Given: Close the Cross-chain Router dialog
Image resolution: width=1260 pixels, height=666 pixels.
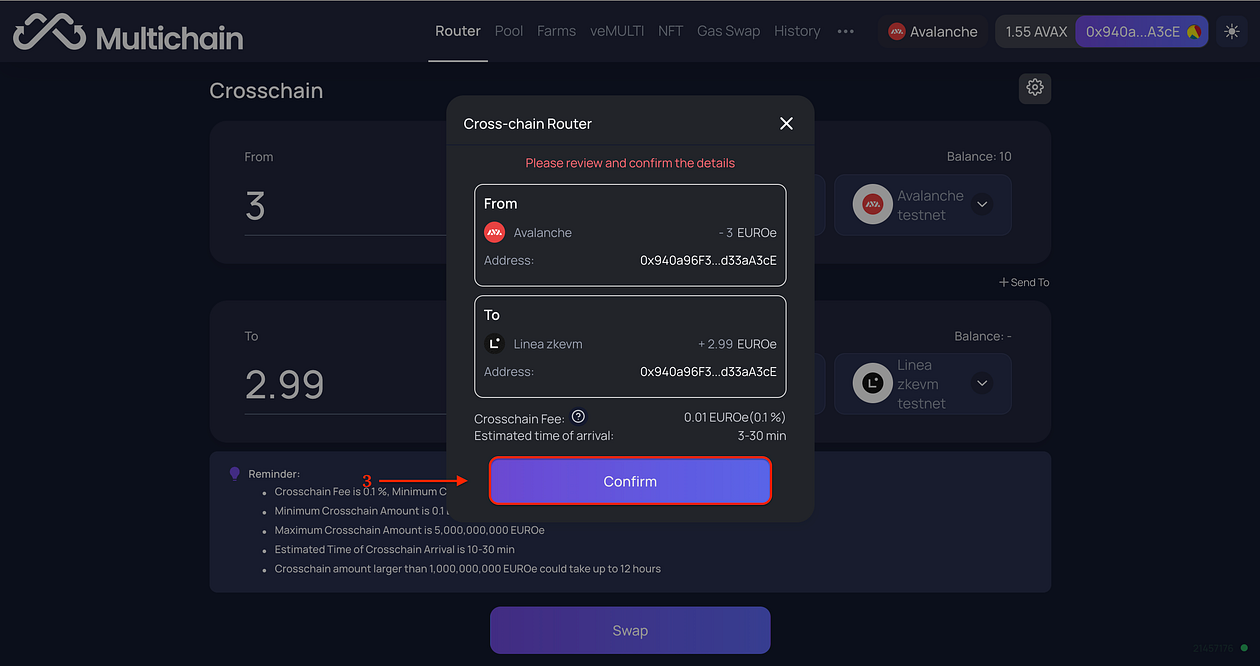Looking at the screenshot, I should click(x=786, y=123).
